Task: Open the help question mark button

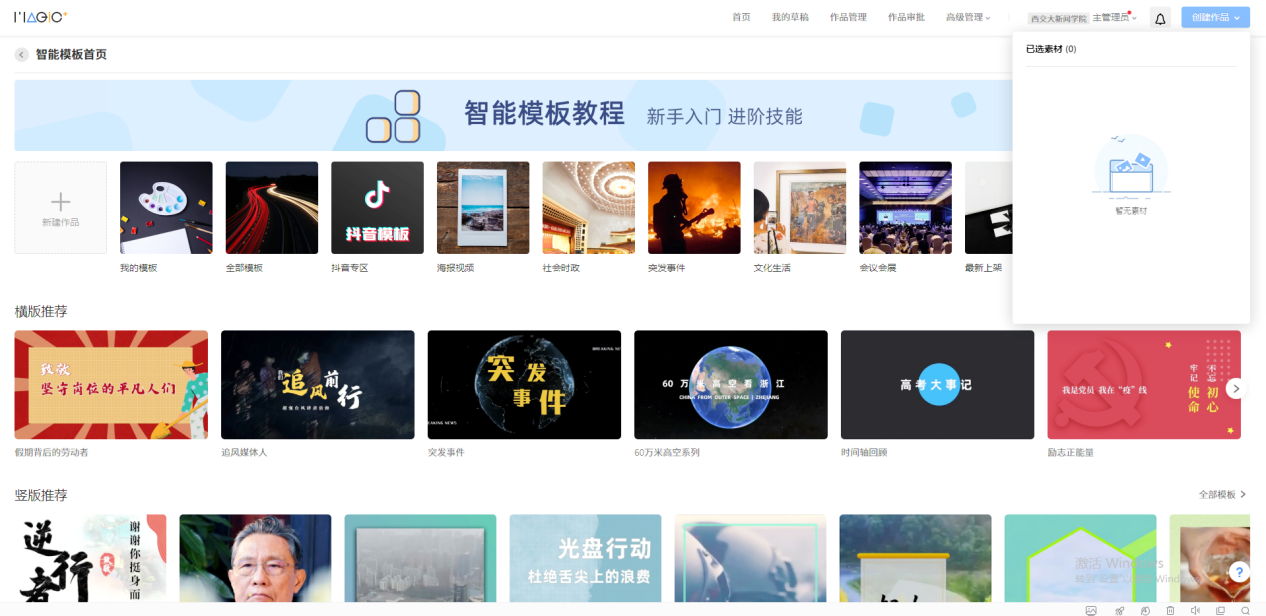Action: point(1239,572)
